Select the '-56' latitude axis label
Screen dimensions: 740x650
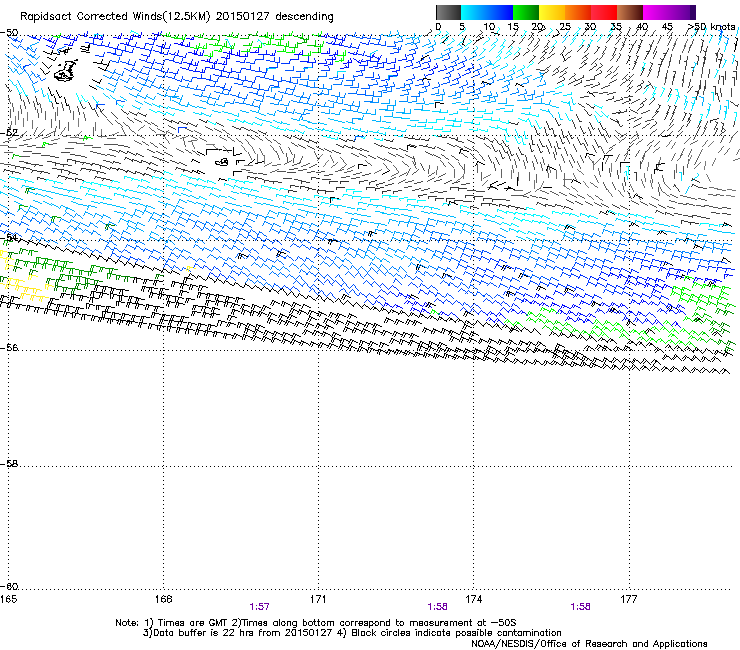tap(9, 347)
